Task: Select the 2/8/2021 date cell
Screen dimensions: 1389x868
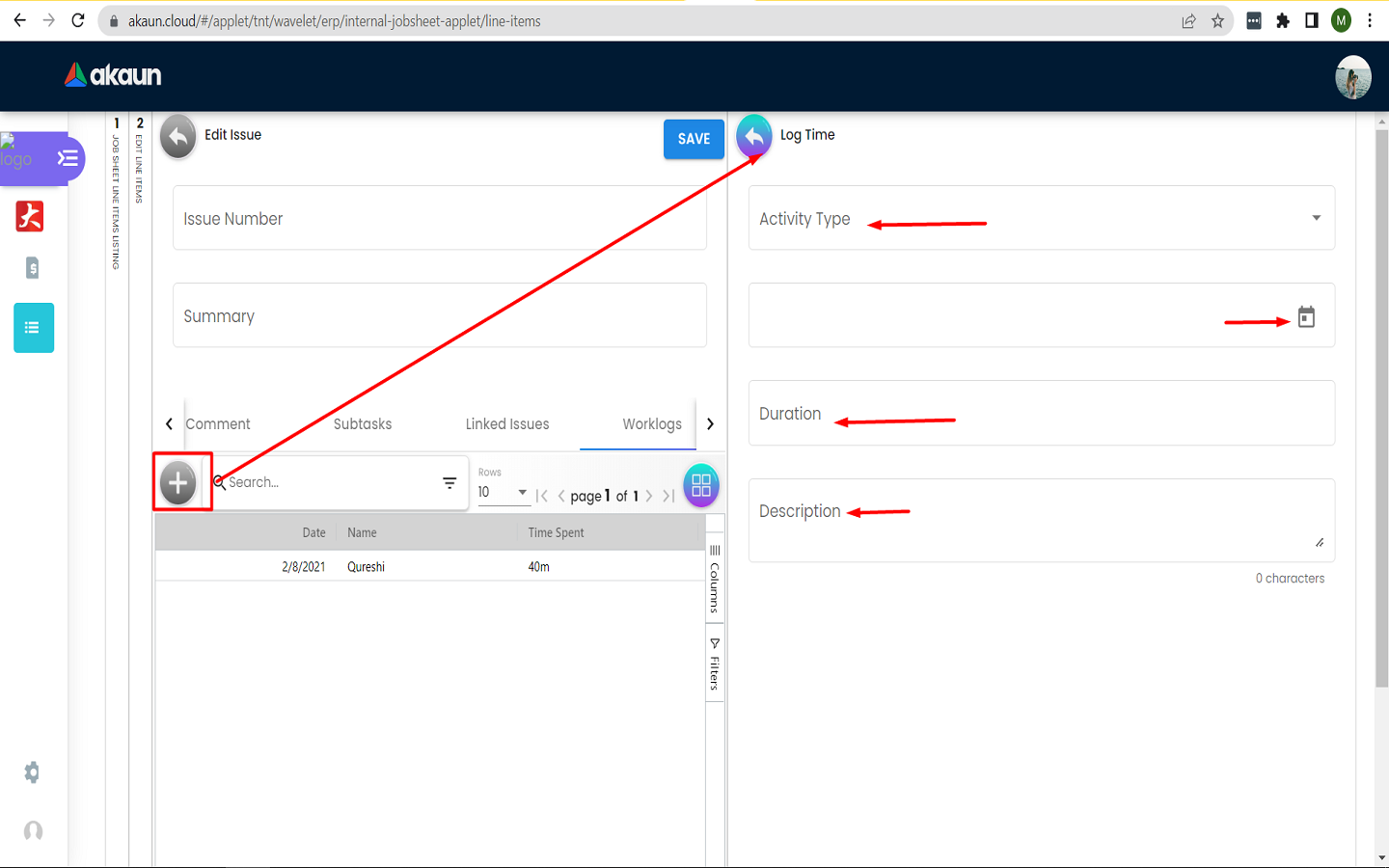Action: coord(303,567)
